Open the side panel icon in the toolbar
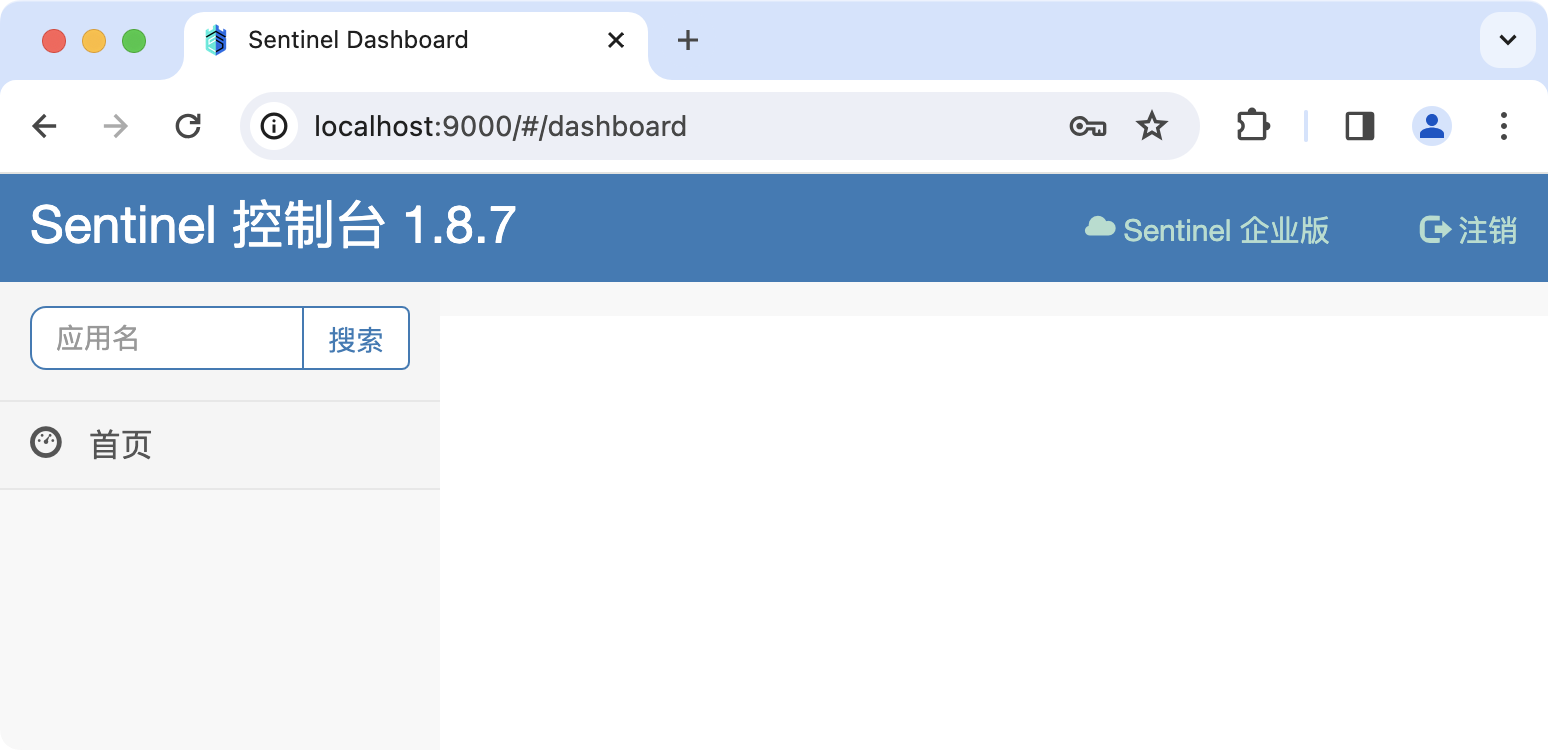 pyautogui.click(x=1359, y=126)
